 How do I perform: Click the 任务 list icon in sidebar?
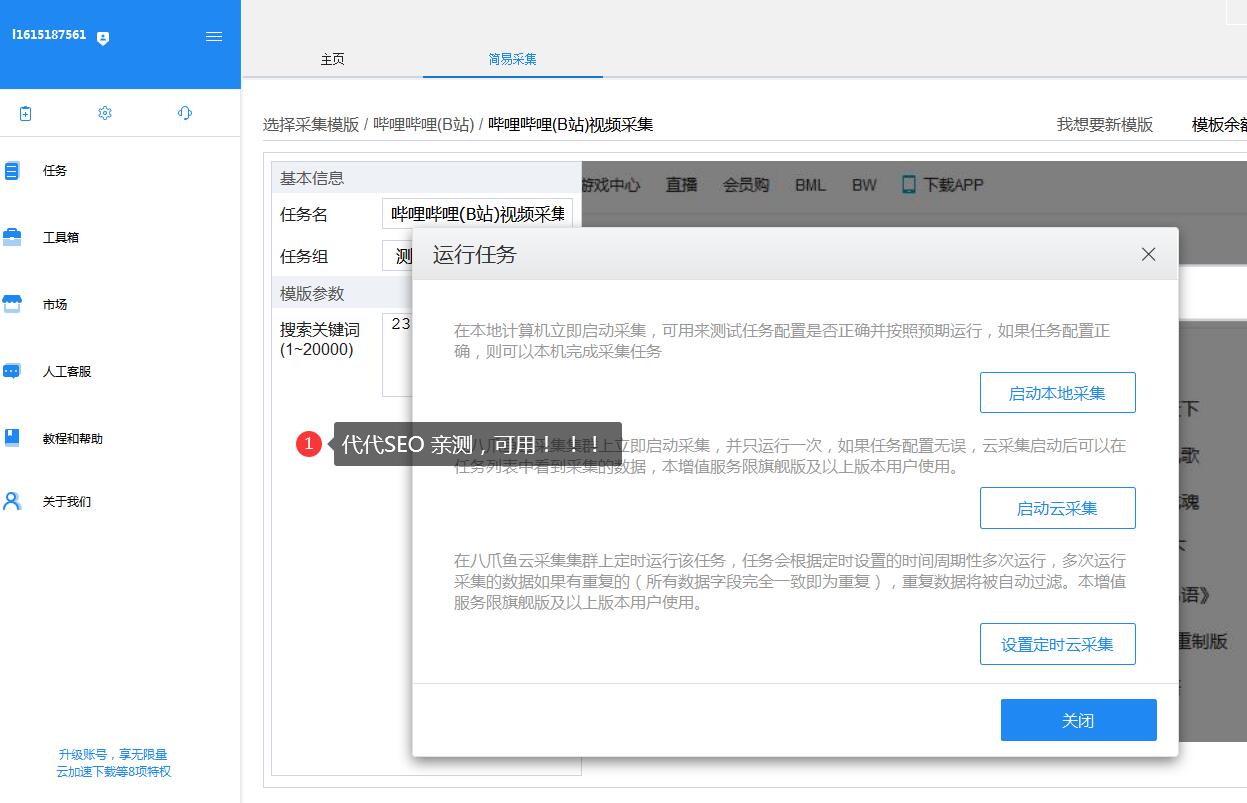tap(12, 171)
